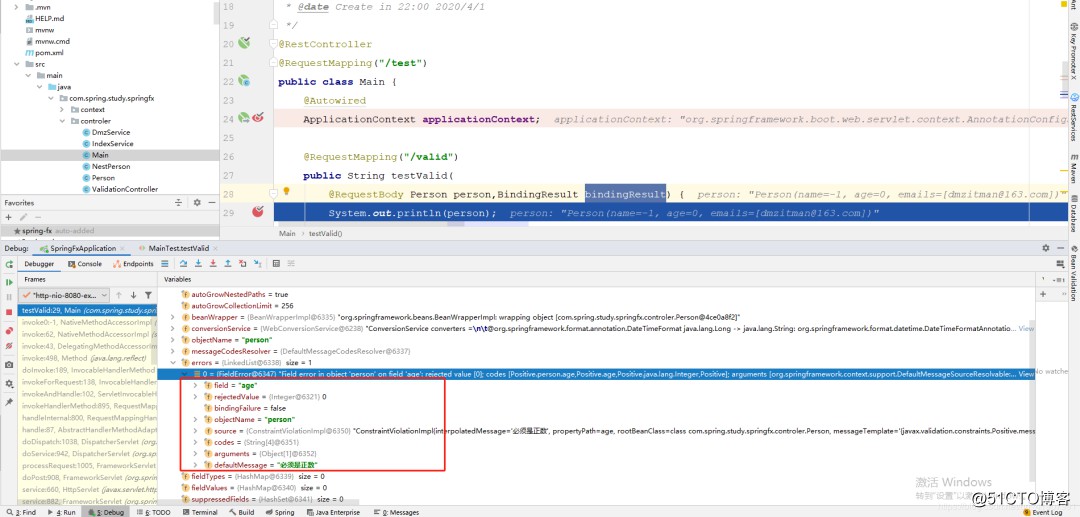Collapse the controler folder in project tree
Viewport: 1080px width, 517px height.
tap(62, 121)
